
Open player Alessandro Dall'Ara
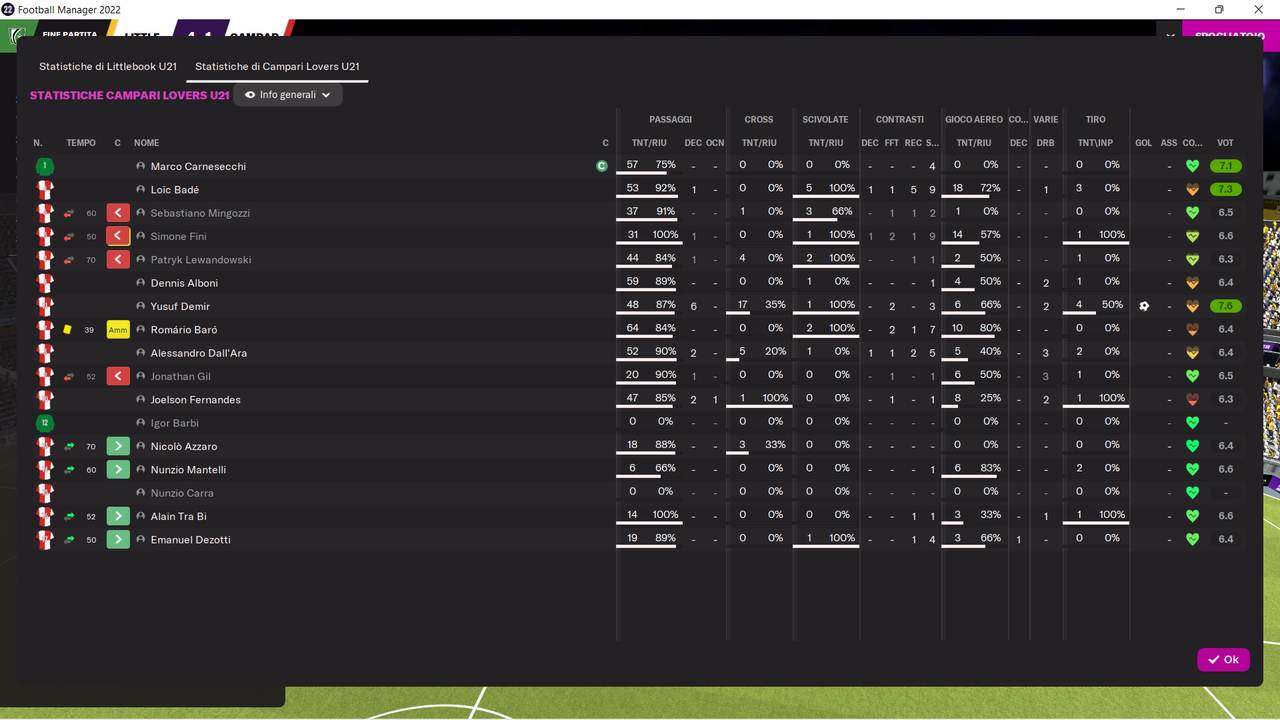tap(199, 353)
